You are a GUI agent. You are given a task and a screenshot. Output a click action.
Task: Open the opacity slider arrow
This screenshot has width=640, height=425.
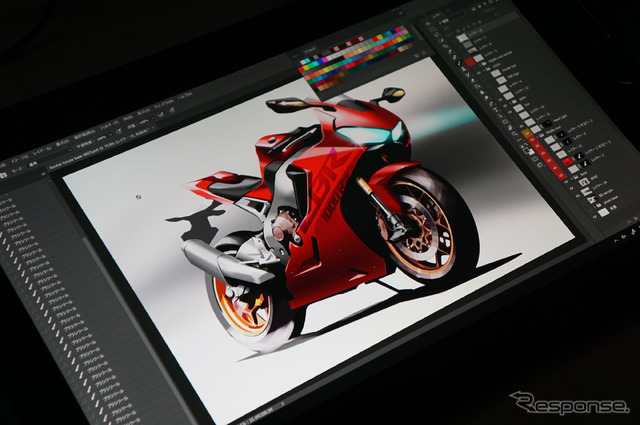pyautogui.click(x=111, y=135)
